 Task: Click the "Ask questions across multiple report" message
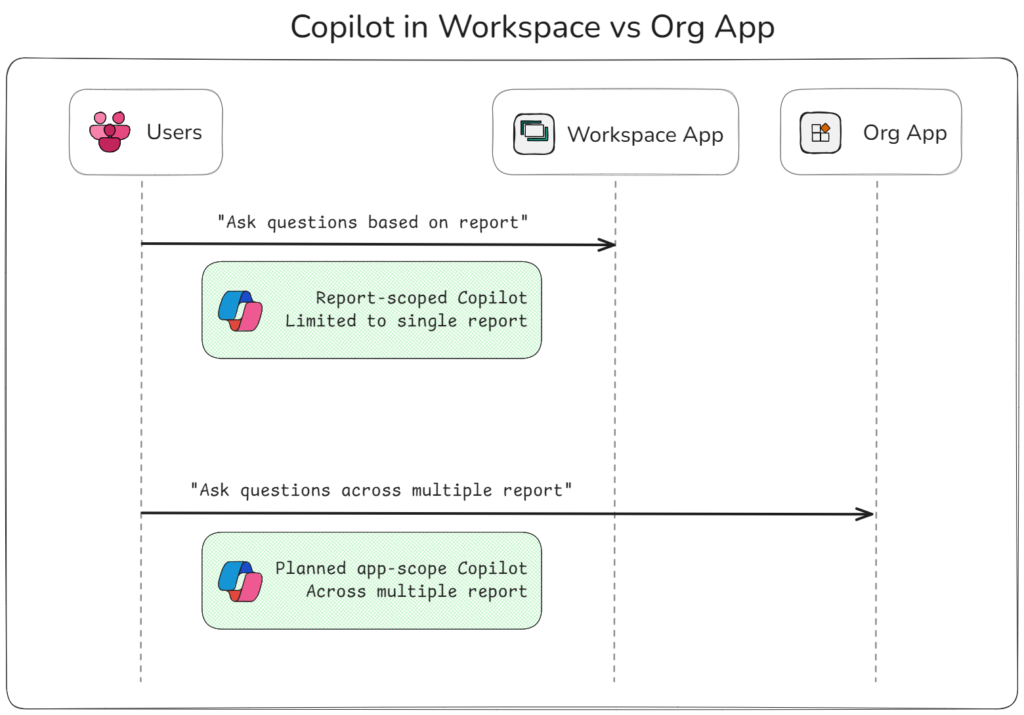point(381,490)
